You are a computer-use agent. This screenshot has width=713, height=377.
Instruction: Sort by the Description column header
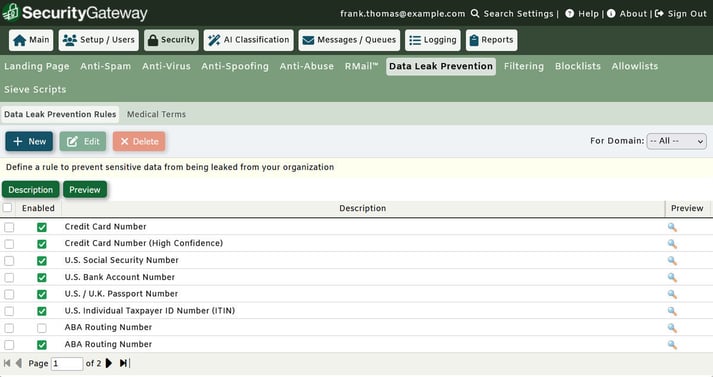pos(363,208)
